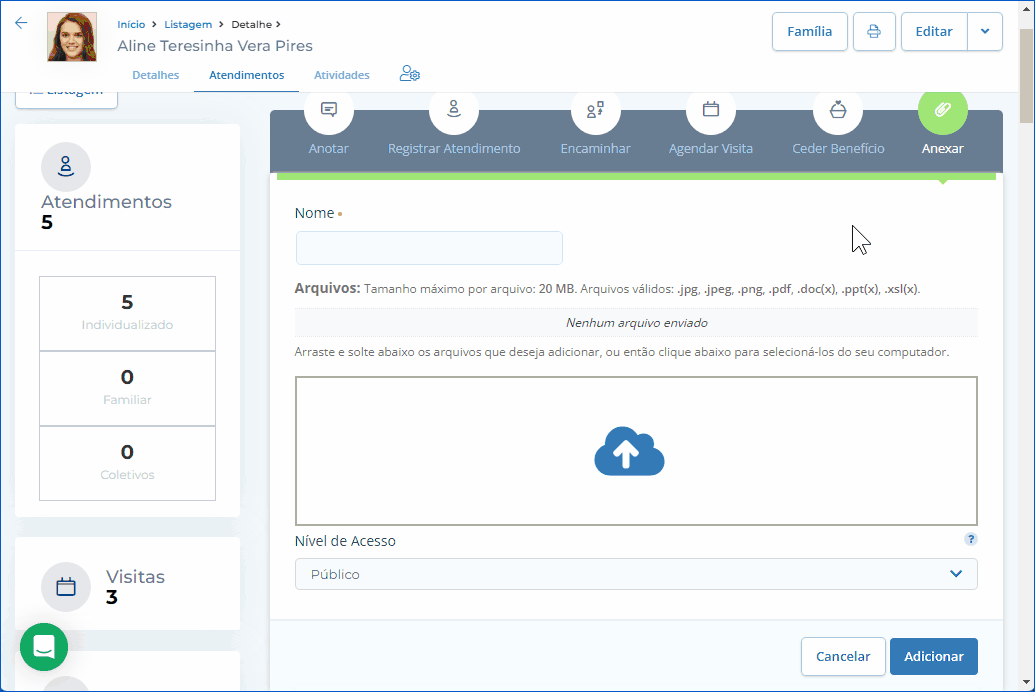
Task: Click the Anotar note icon
Action: click(x=329, y=110)
